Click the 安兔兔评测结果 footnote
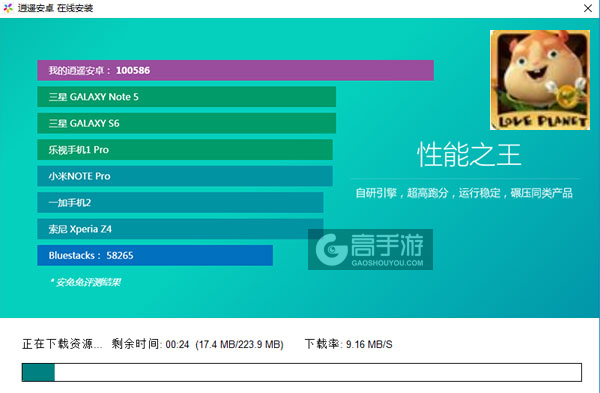Viewport: 600px width, 393px height. click(x=85, y=282)
